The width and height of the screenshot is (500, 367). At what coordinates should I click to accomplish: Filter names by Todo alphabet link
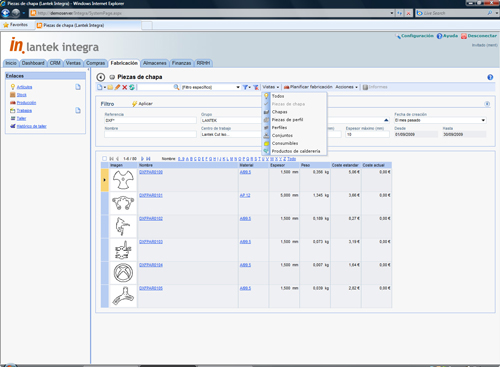tap(292, 159)
